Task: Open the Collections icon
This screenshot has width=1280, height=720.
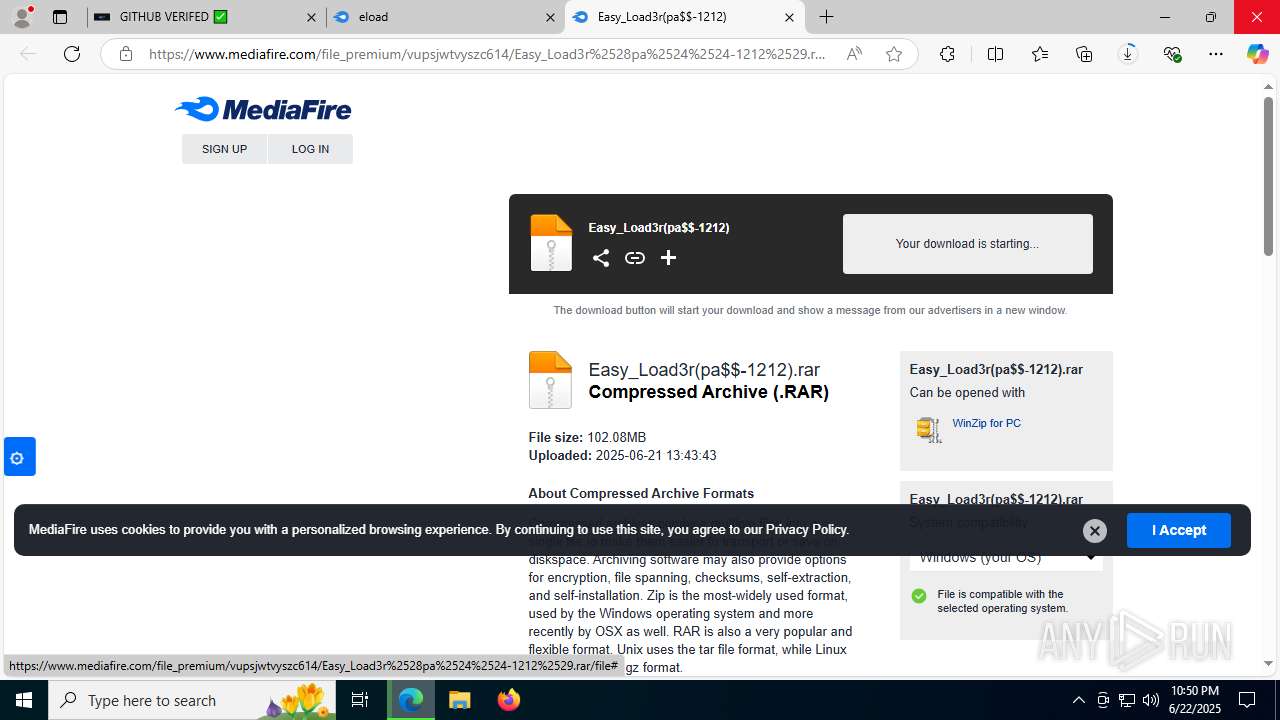Action: click(1084, 54)
